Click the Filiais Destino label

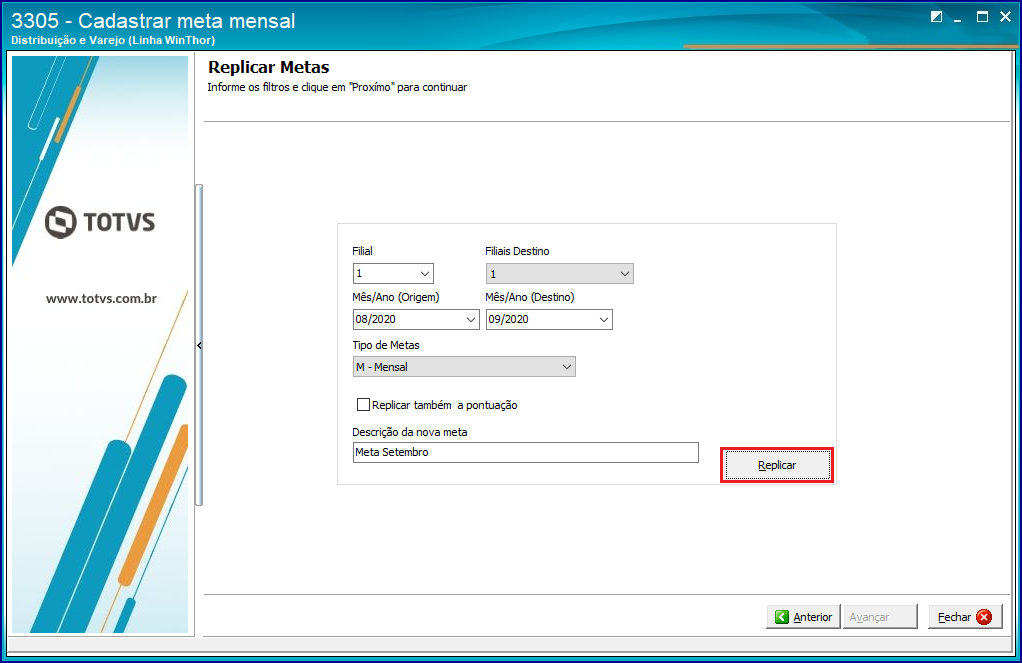(517, 251)
